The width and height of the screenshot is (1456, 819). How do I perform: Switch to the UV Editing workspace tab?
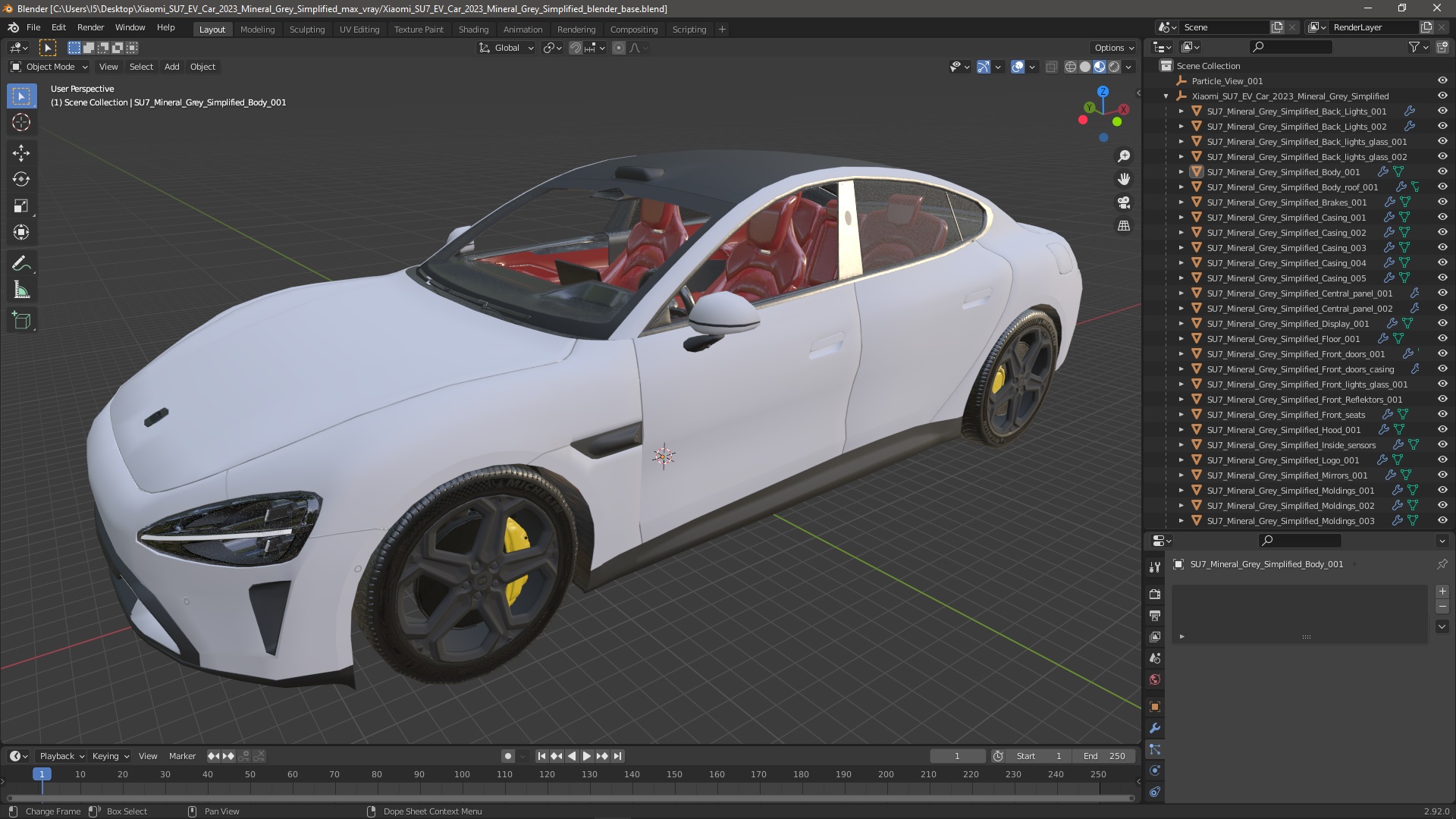[359, 30]
